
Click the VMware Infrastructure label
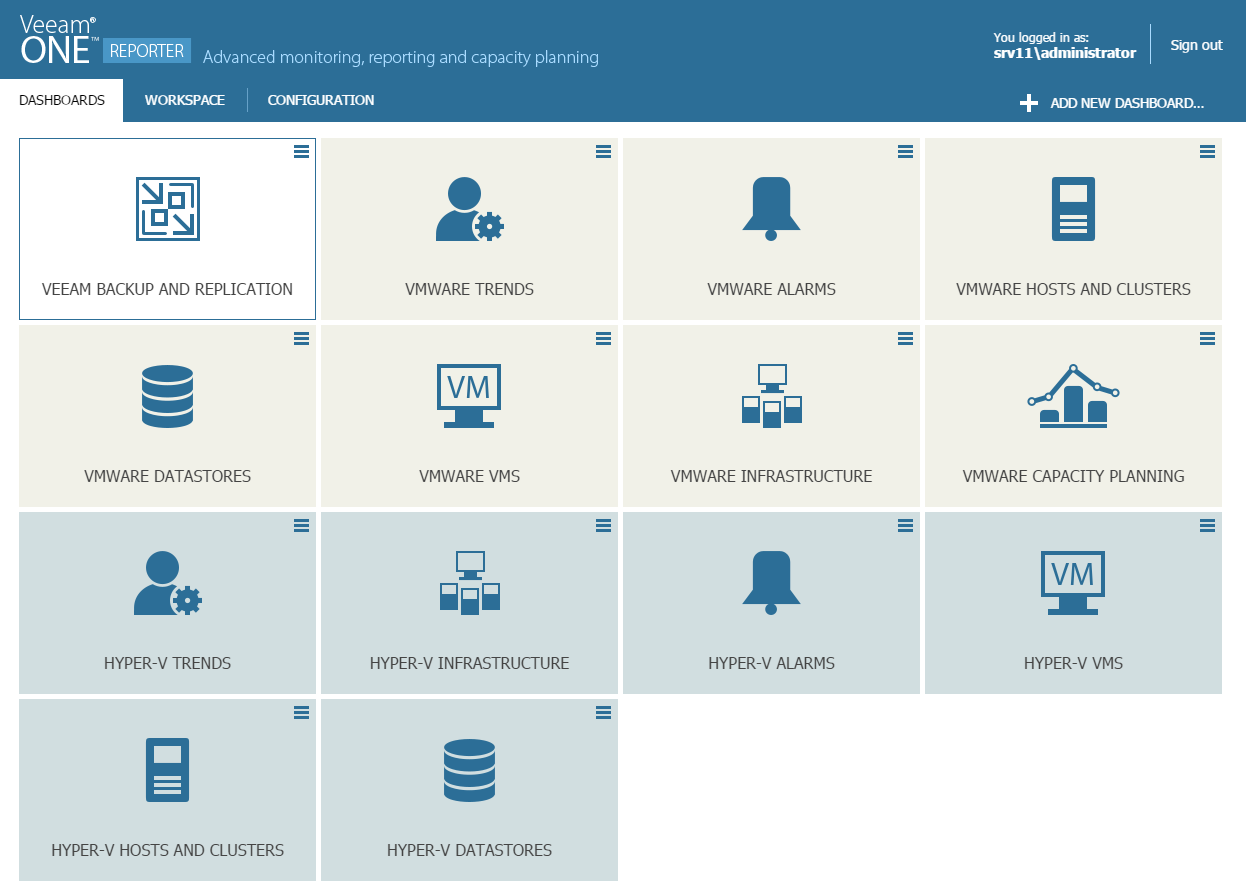pos(771,476)
